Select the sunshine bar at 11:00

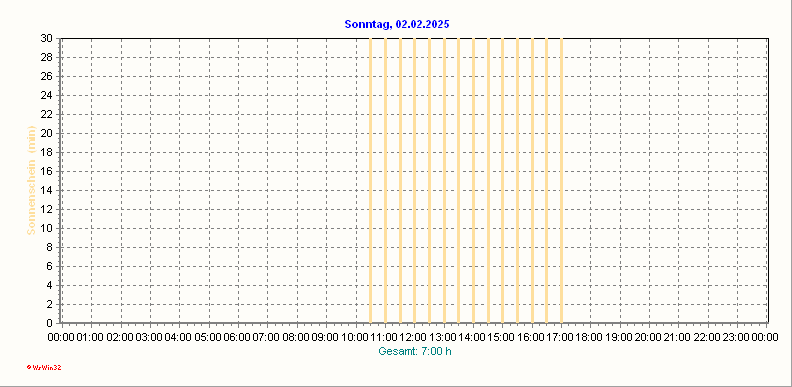(x=385, y=180)
